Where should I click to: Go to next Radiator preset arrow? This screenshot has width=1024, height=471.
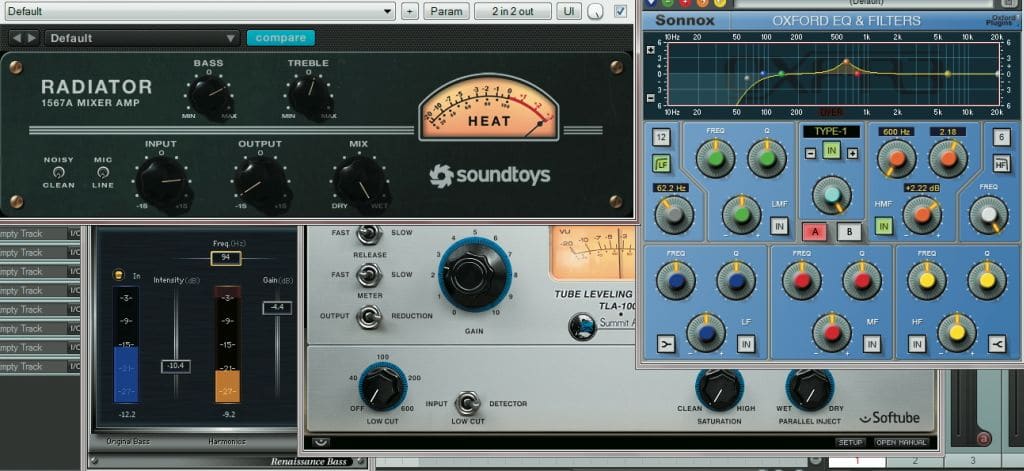[x=31, y=38]
